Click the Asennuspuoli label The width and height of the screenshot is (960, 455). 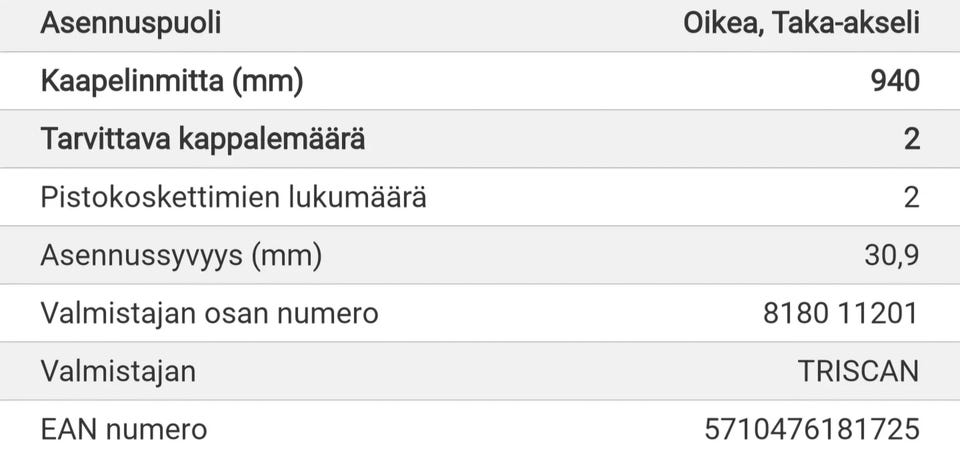130,23
